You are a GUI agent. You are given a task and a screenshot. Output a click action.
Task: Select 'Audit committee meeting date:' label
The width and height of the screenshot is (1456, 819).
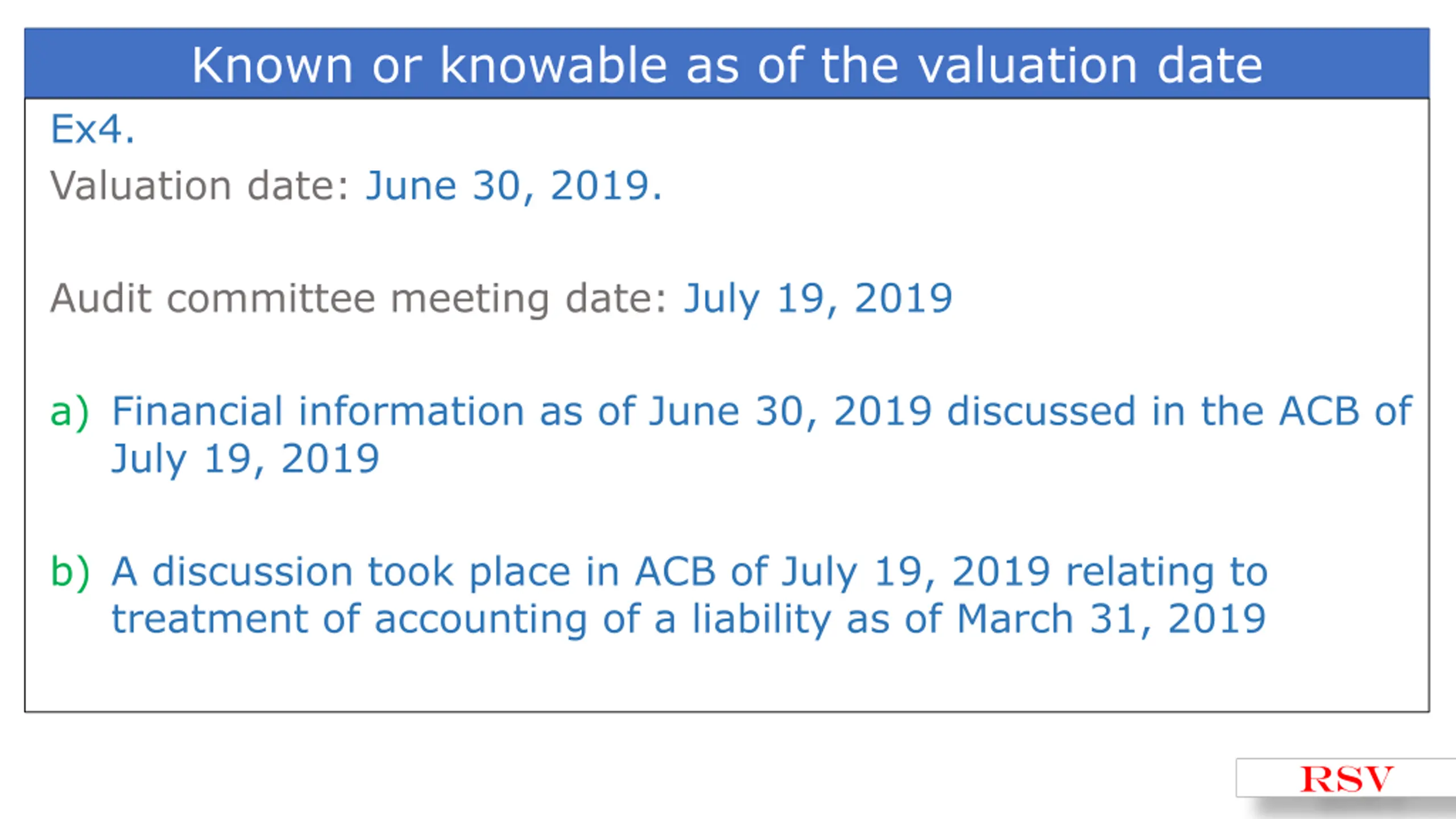pos(358,299)
